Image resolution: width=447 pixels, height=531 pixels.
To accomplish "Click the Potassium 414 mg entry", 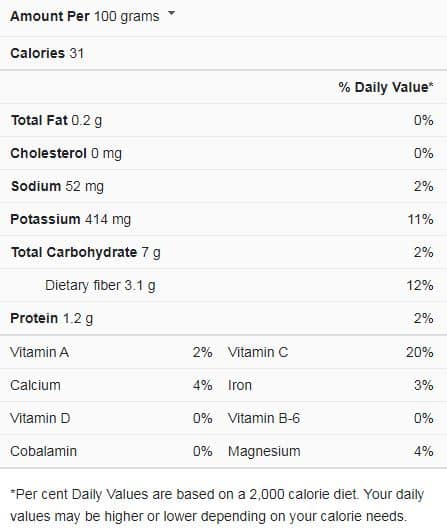I will (70, 219).
